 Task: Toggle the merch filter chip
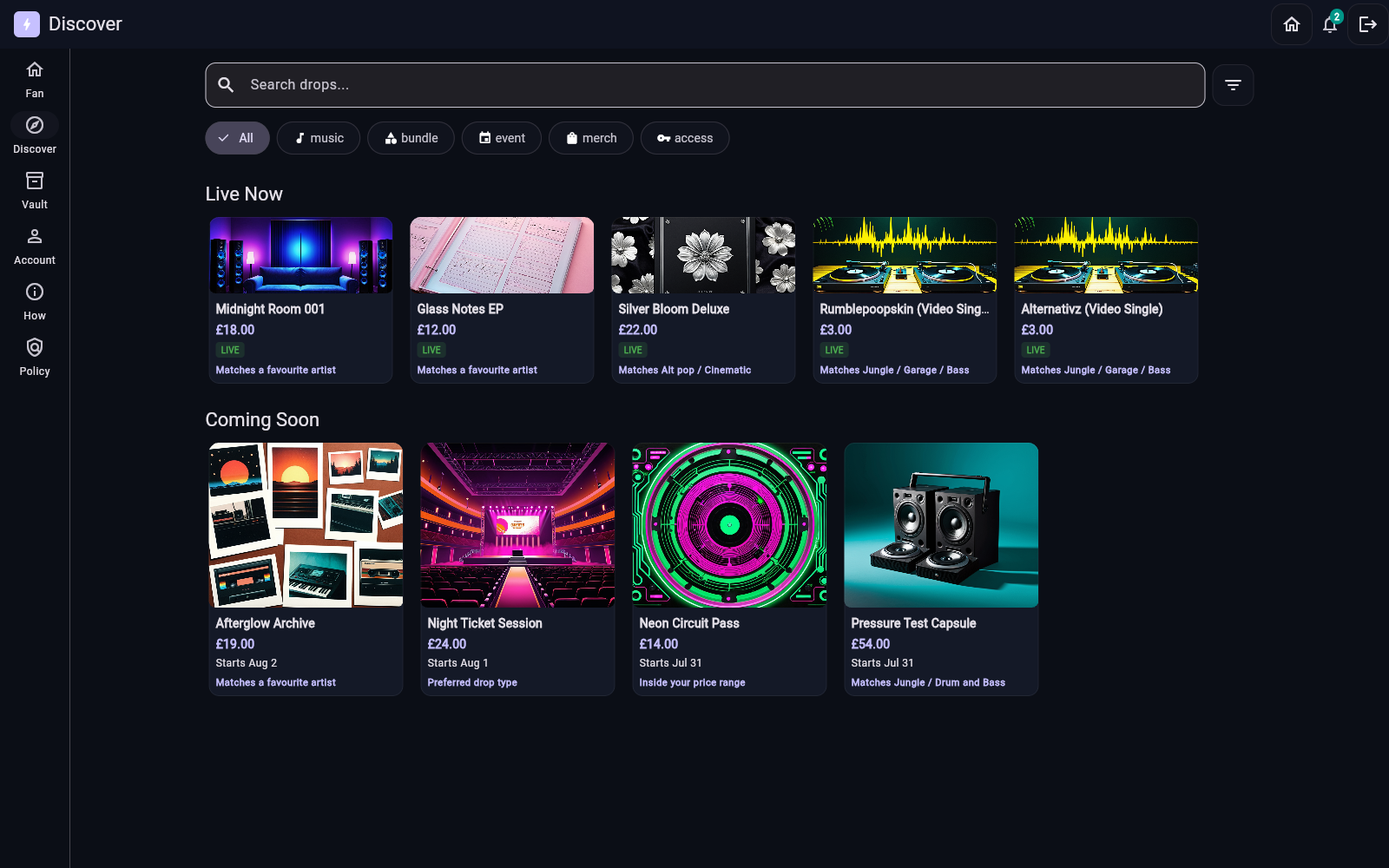pos(591,138)
